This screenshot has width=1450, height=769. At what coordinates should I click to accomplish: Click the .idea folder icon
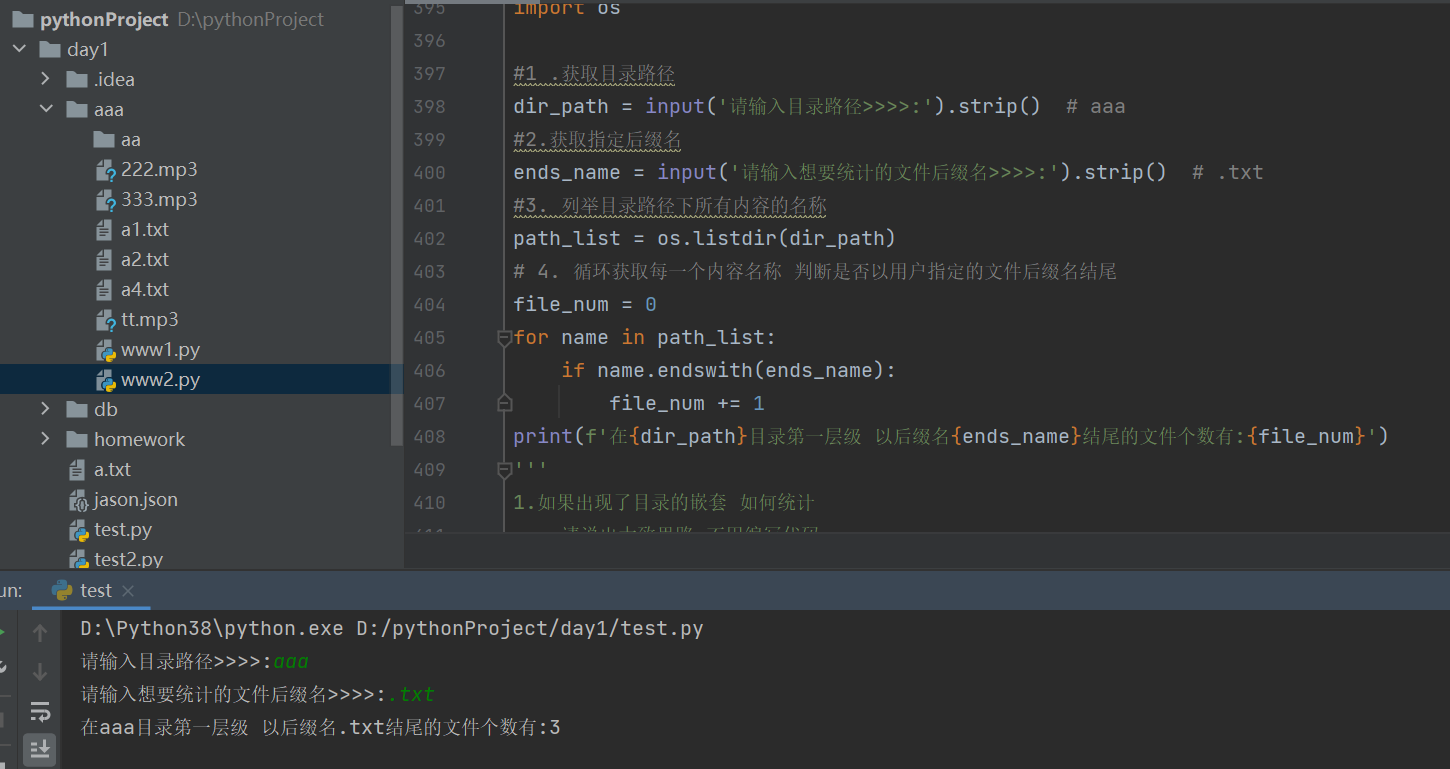[x=77, y=79]
